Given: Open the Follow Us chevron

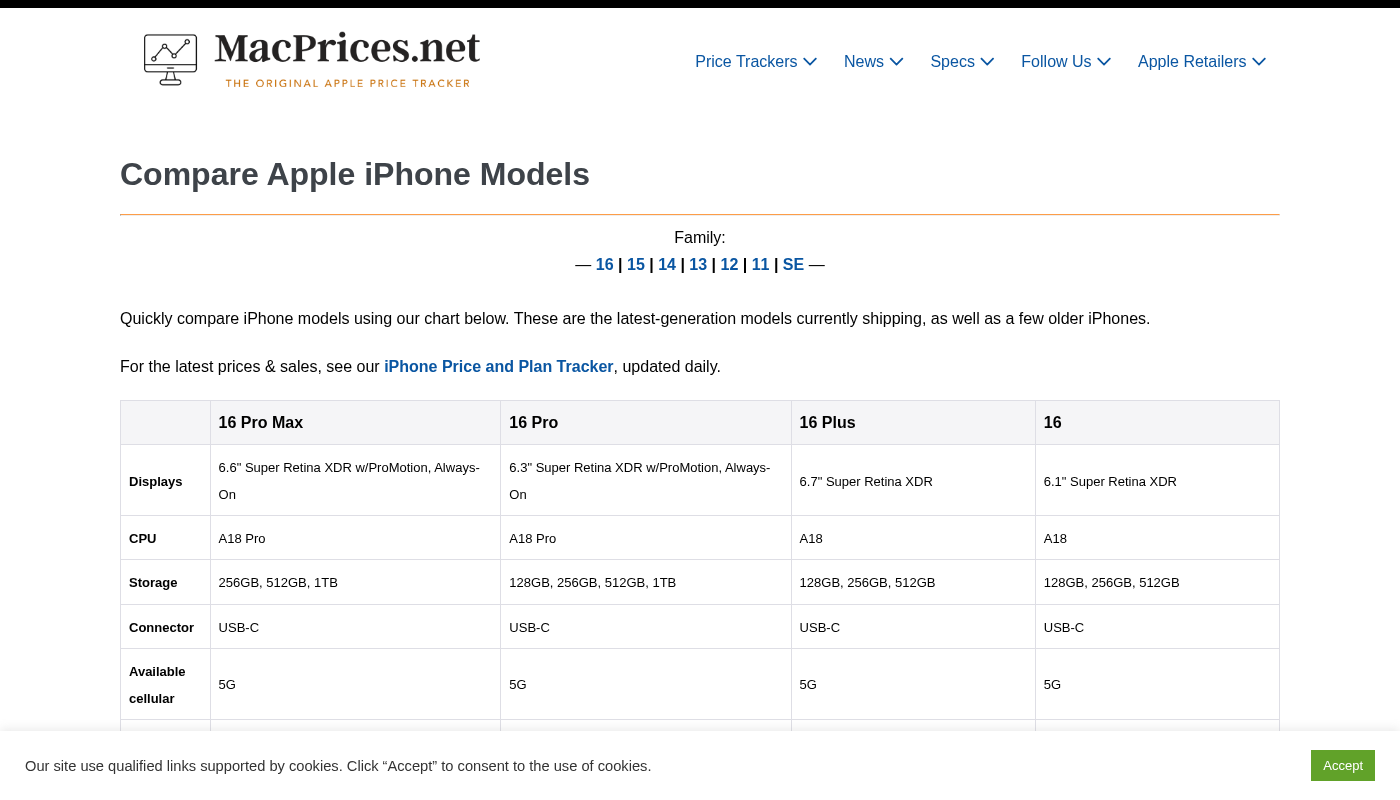Looking at the screenshot, I should click(1104, 62).
